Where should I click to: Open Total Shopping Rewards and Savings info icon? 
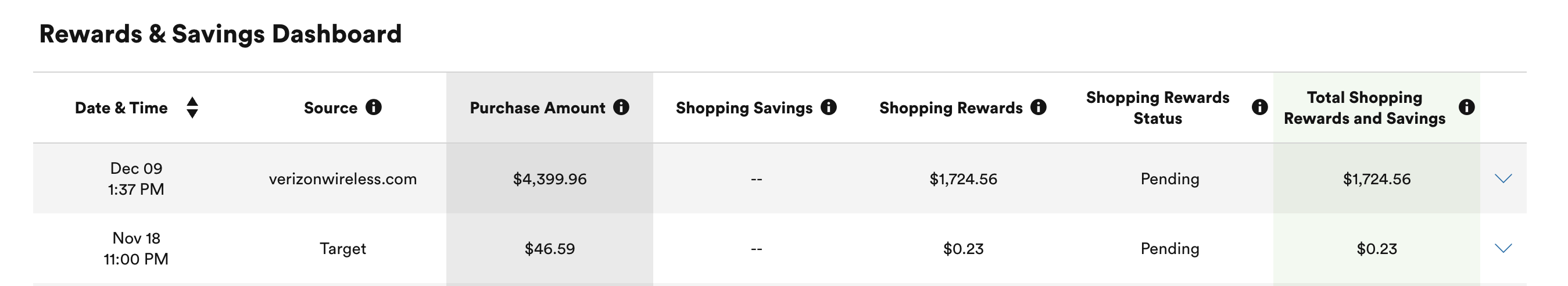point(1466,108)
